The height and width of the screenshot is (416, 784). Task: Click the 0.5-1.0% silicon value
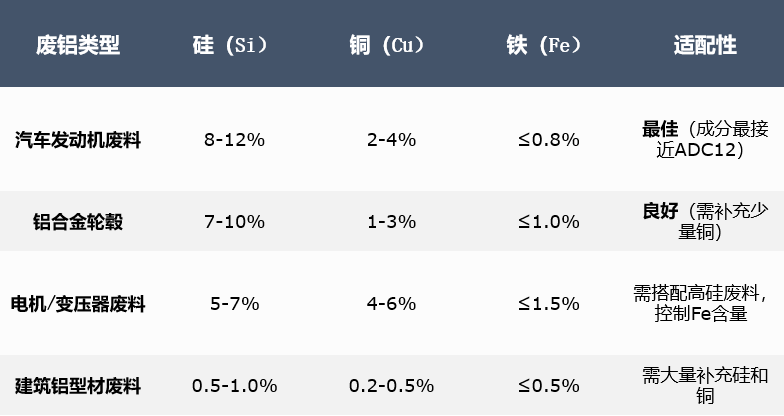[x=233, y=386]
